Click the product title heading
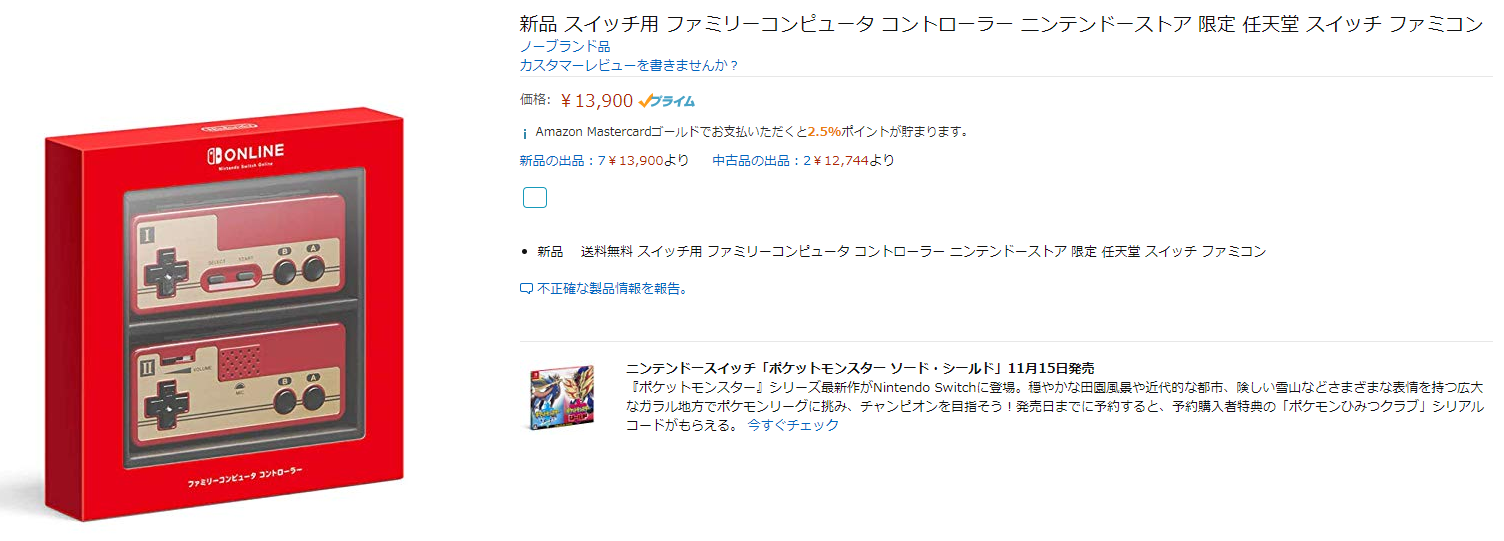The height and width of the screenshot is (541, 1504). pyautogui.click(x=1001, y=24)
